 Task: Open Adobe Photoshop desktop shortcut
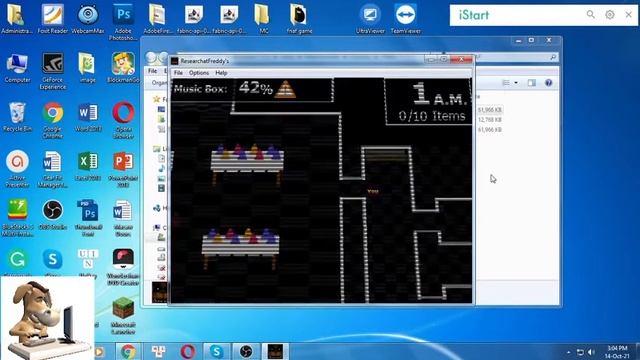coord(123,22)
